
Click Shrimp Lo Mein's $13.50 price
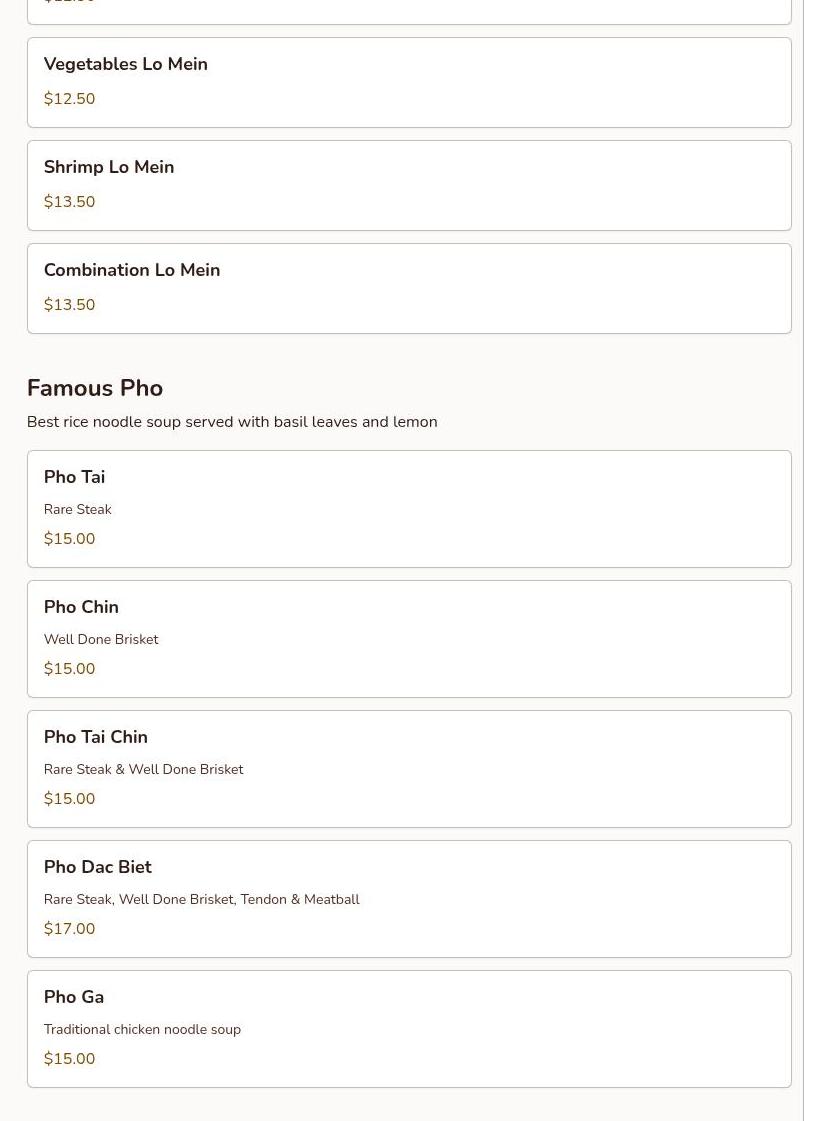click(x=69, y=202)
